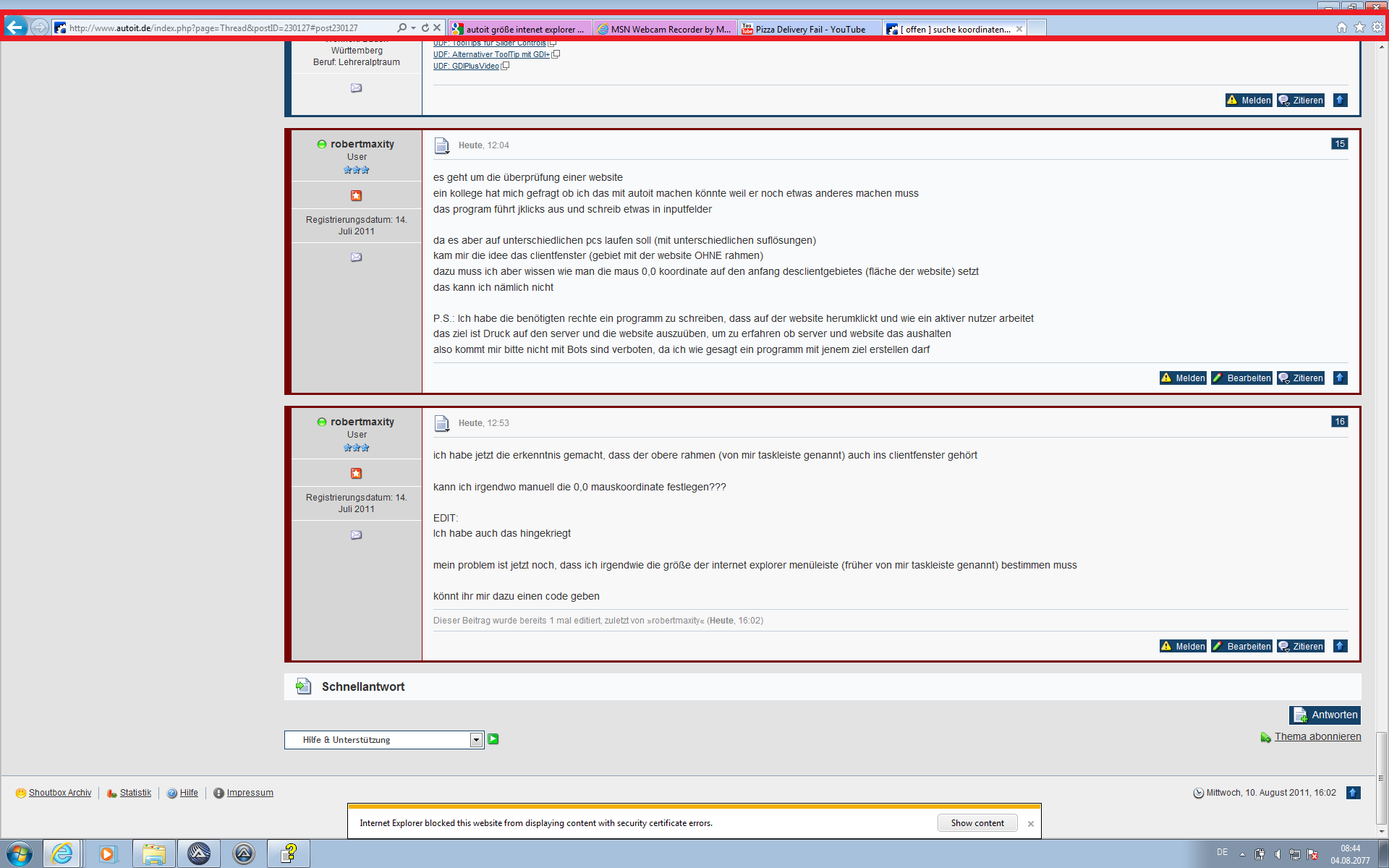1389x868 pixels.
Task: Open the Internet Explorer home icon
Action: click(x=1341, y=27)
